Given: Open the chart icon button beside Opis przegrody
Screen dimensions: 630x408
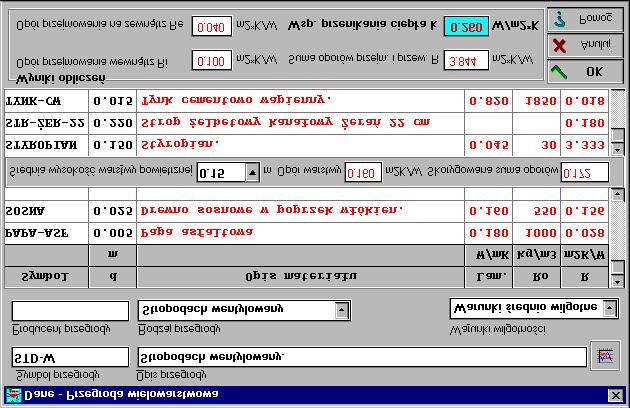Looking at the screenshot, I should pyautogui.click(x=605, y=356).
